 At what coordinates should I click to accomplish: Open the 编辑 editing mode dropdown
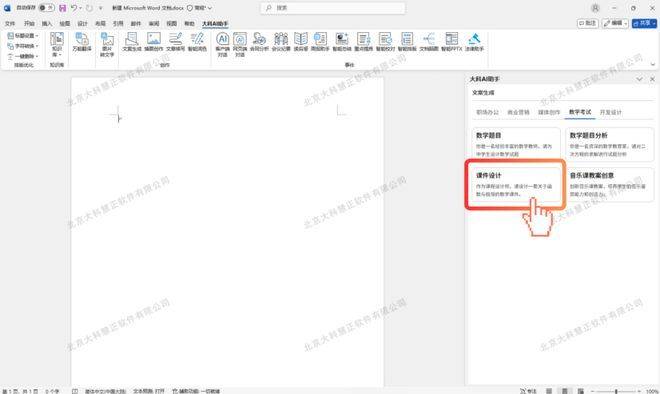pos(615,23)
